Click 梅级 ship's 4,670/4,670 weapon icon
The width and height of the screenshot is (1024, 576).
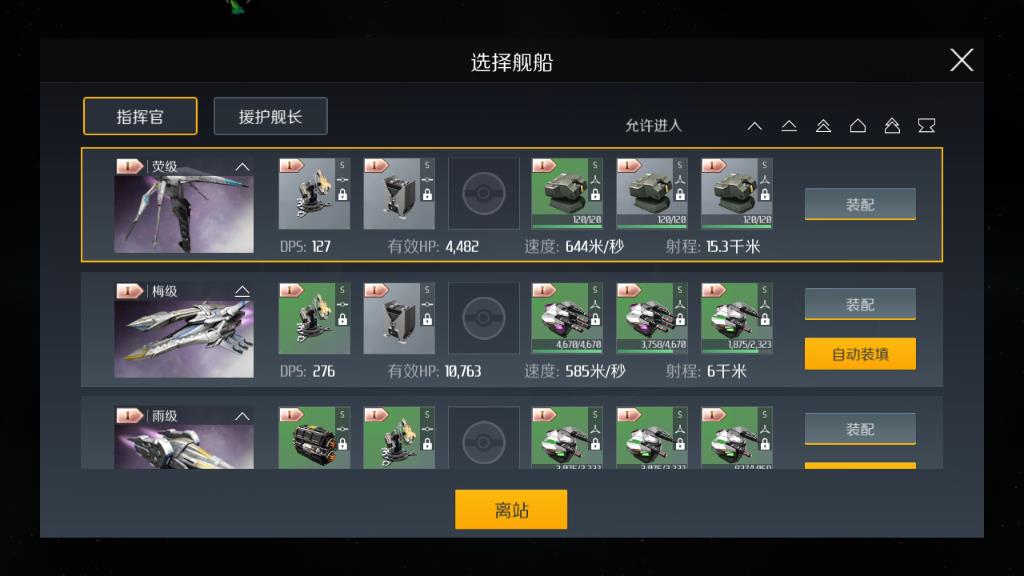click(x=568, y=318)
